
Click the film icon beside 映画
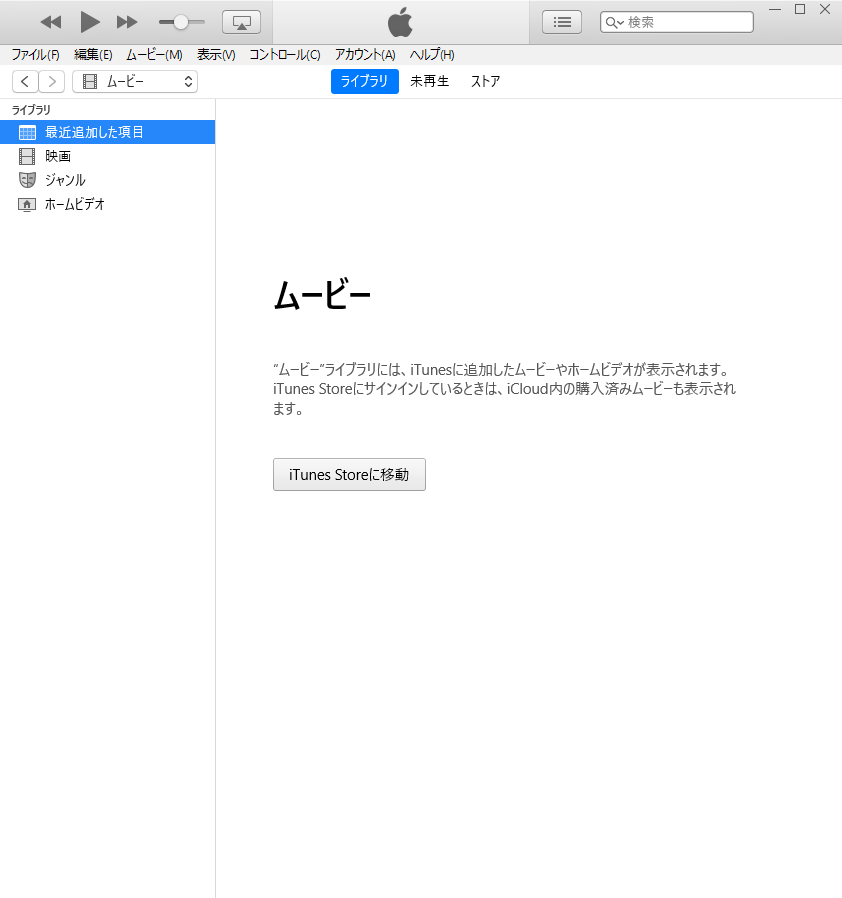point(27,156)
